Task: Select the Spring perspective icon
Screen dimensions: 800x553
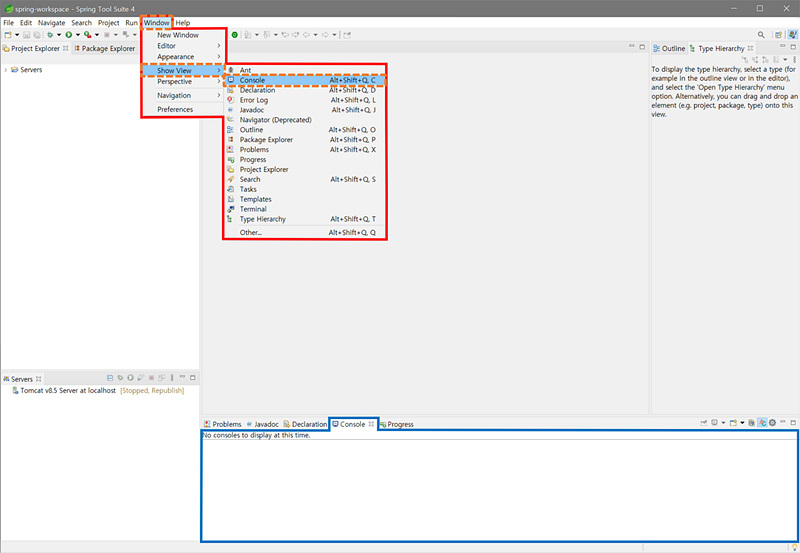Action: [x=792, y=35]
